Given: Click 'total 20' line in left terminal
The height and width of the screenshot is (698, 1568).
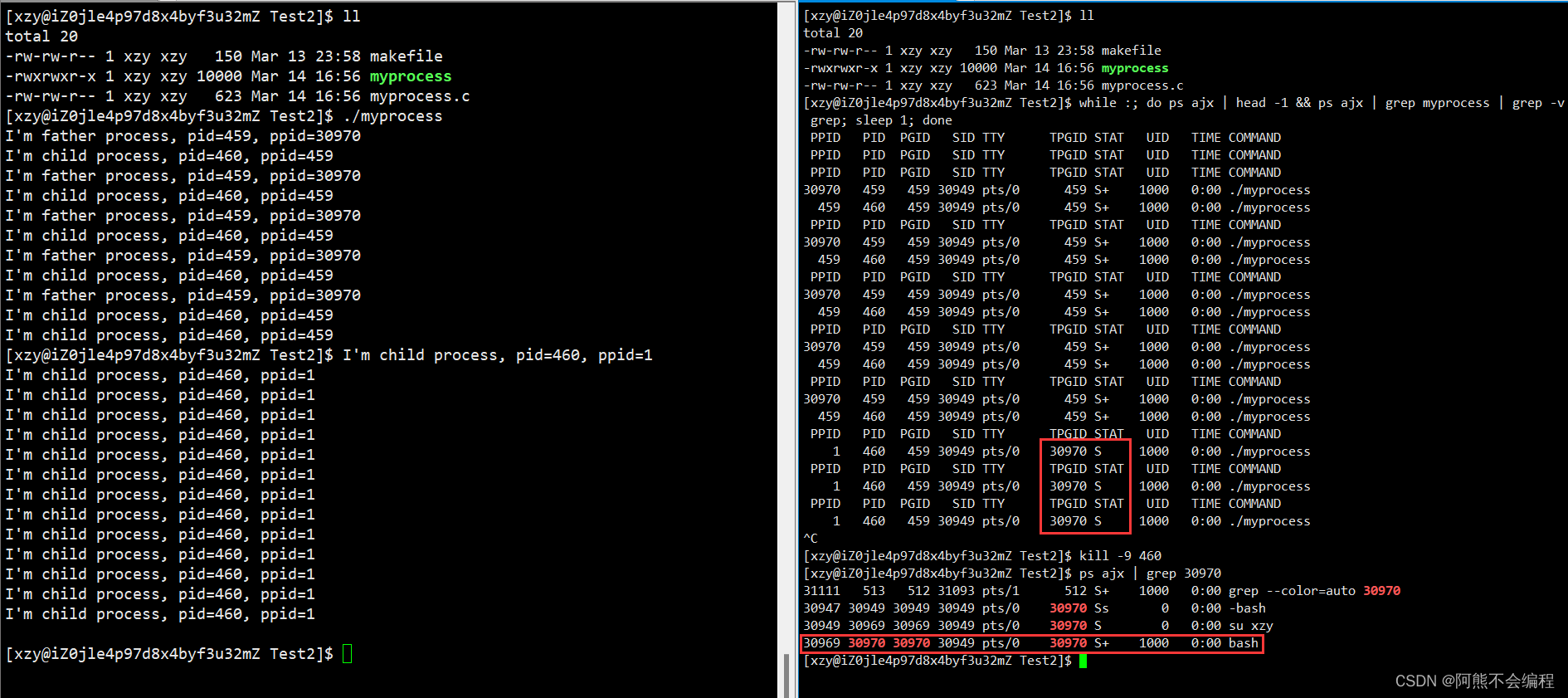Looking at the screenshot, I should pyautogui.click(x=41, y=37).
